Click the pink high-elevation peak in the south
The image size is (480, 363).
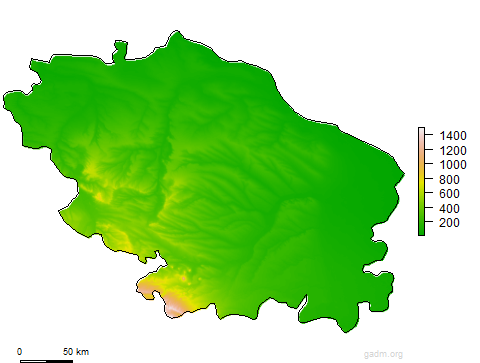pos(175,307)
